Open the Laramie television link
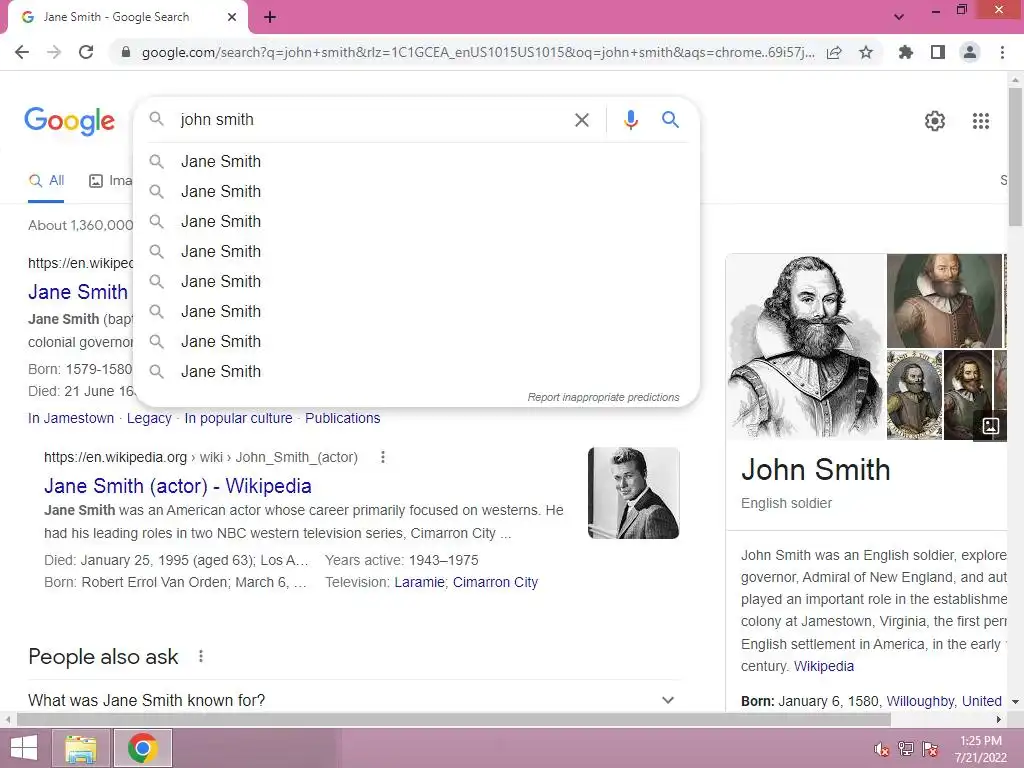This screenshot has height=768, width=1024. point(419,582)
